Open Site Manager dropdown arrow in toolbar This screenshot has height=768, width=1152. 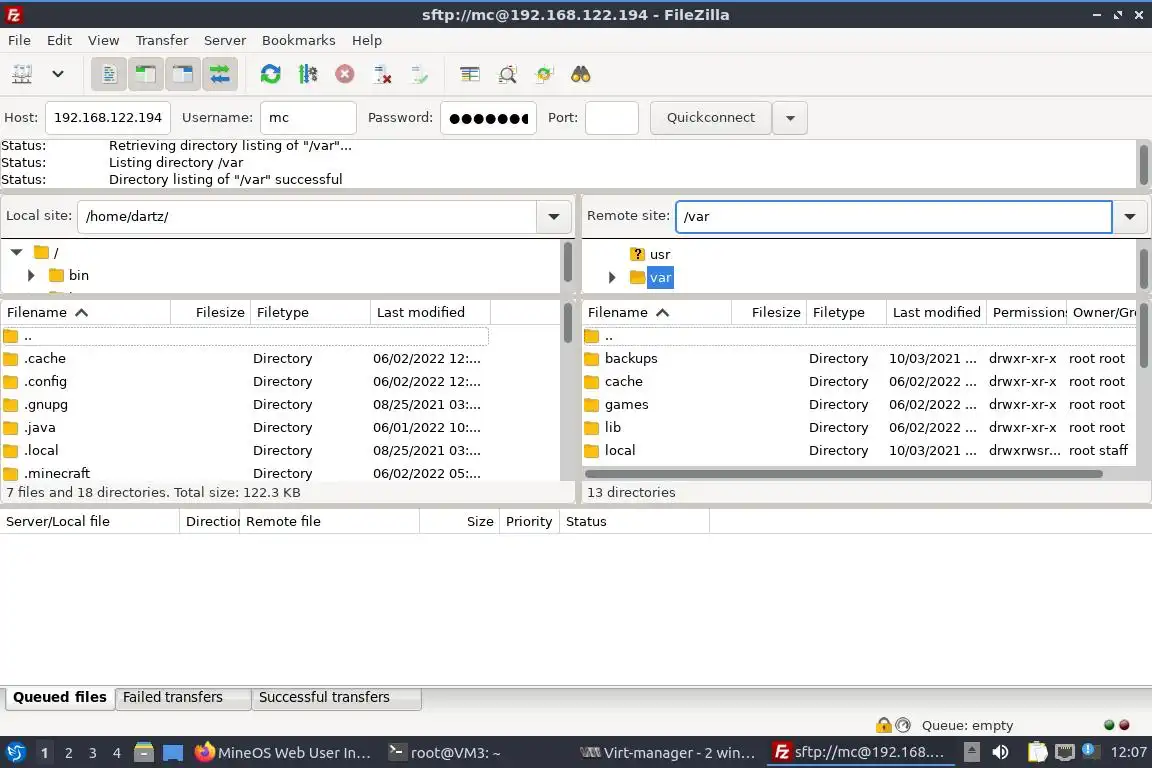[58, 74]
